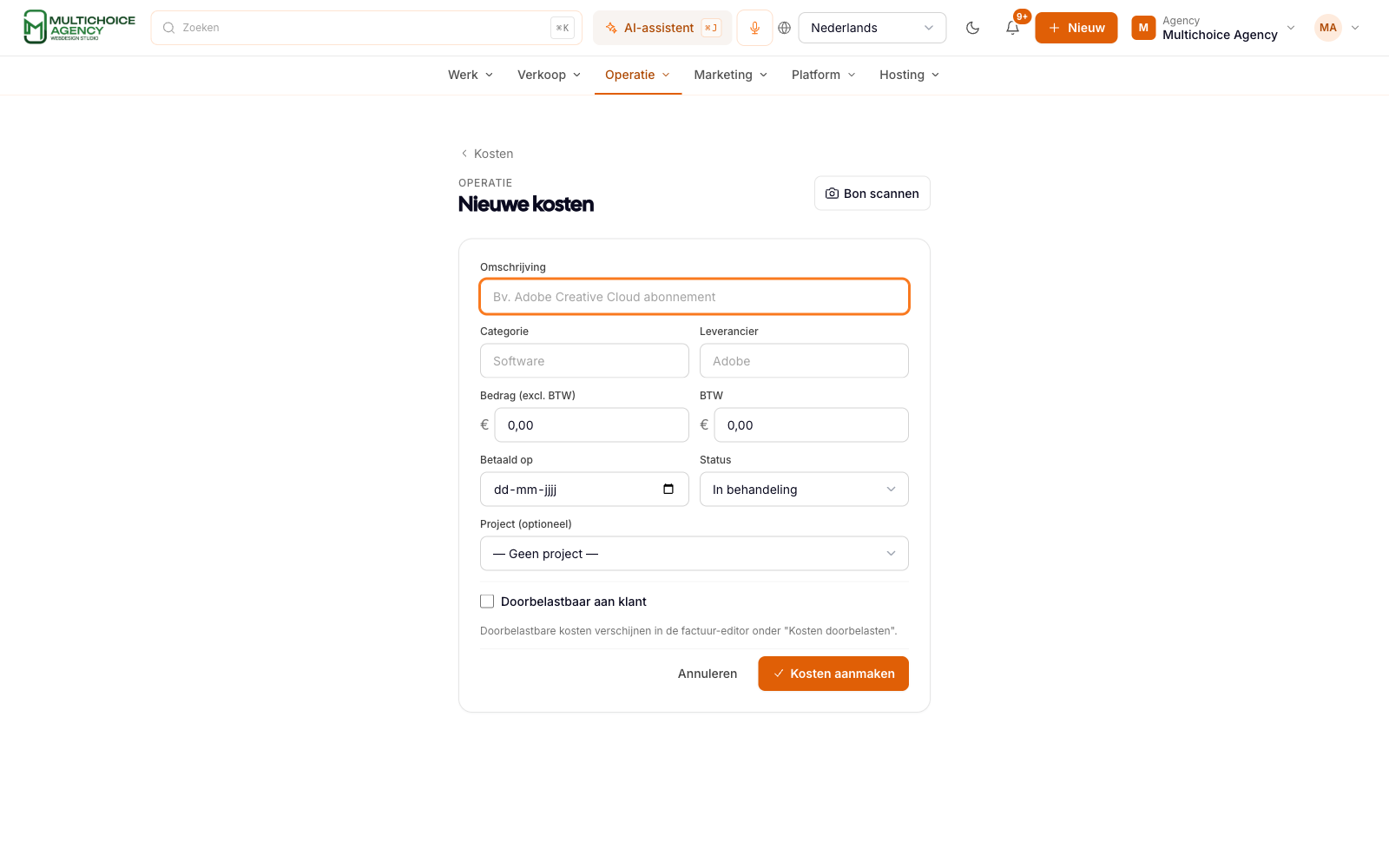Click the orange M agency badge

[1143, 28]
